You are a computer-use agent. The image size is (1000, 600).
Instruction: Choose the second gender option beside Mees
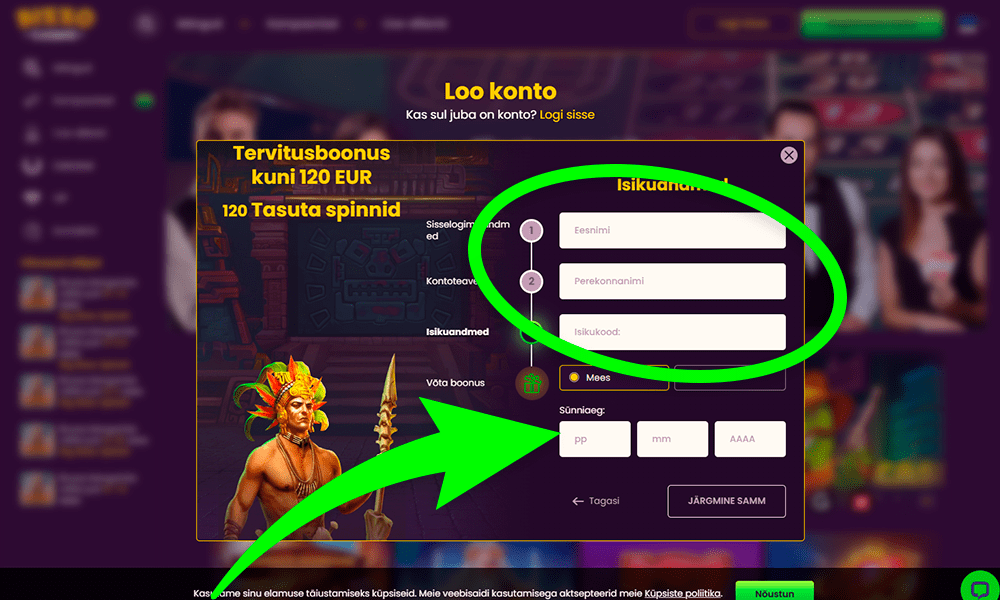[x=730, y=377]
